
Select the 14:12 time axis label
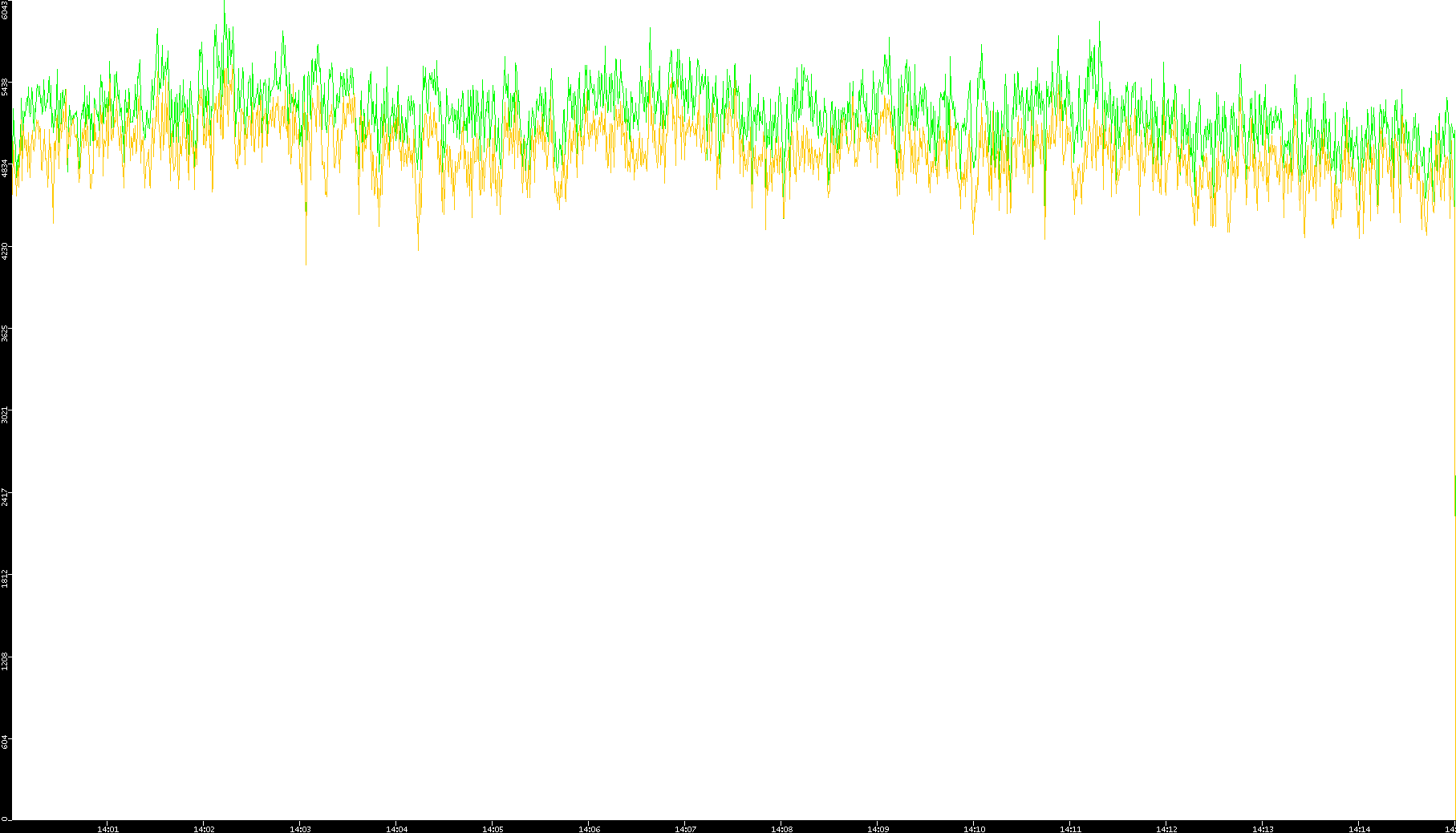click(1166, 829)
